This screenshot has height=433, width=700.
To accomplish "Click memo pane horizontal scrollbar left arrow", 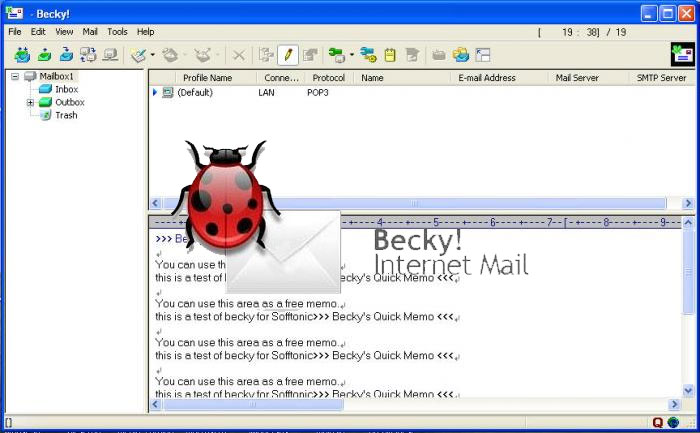I will pos(155,404).
